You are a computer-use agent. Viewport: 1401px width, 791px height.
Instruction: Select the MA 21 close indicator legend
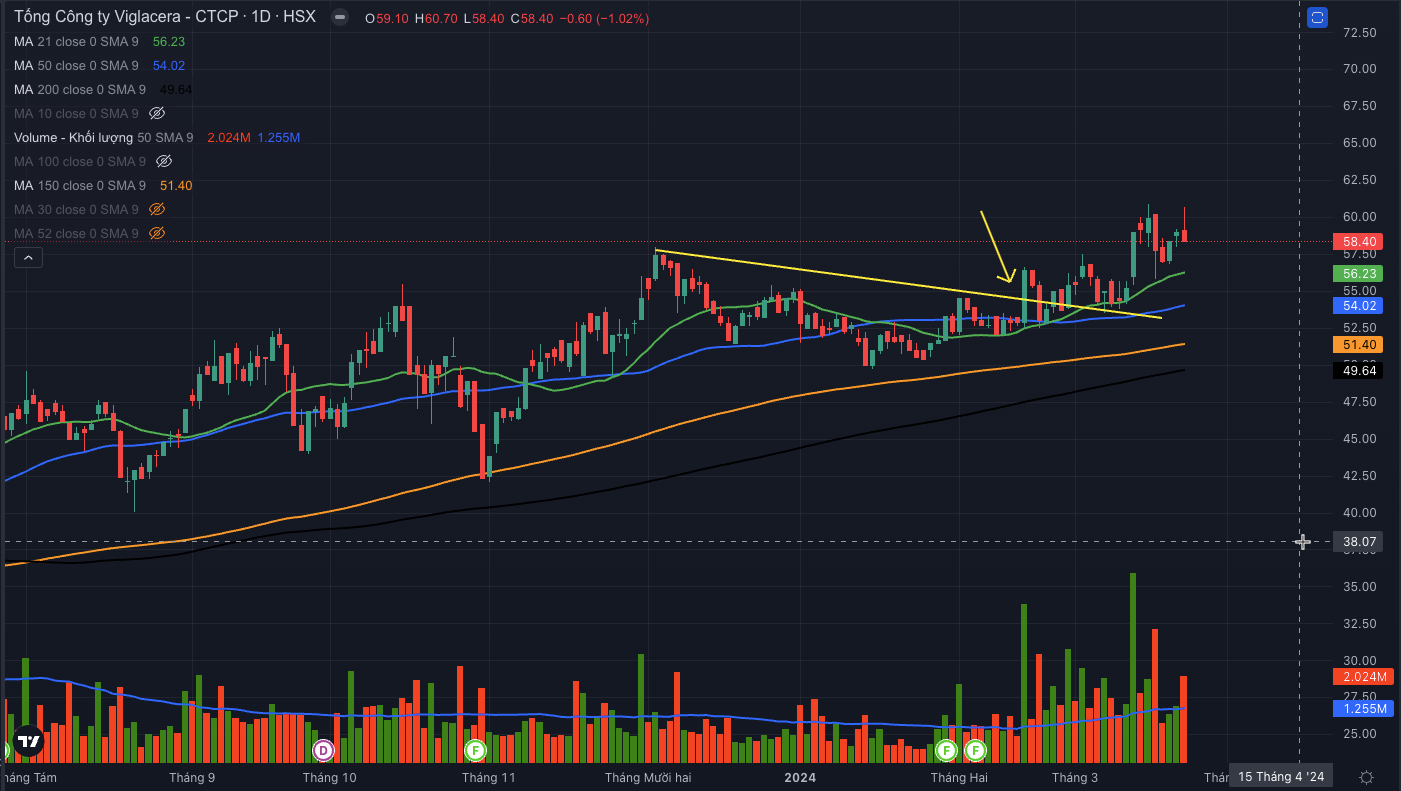point(77,41)
